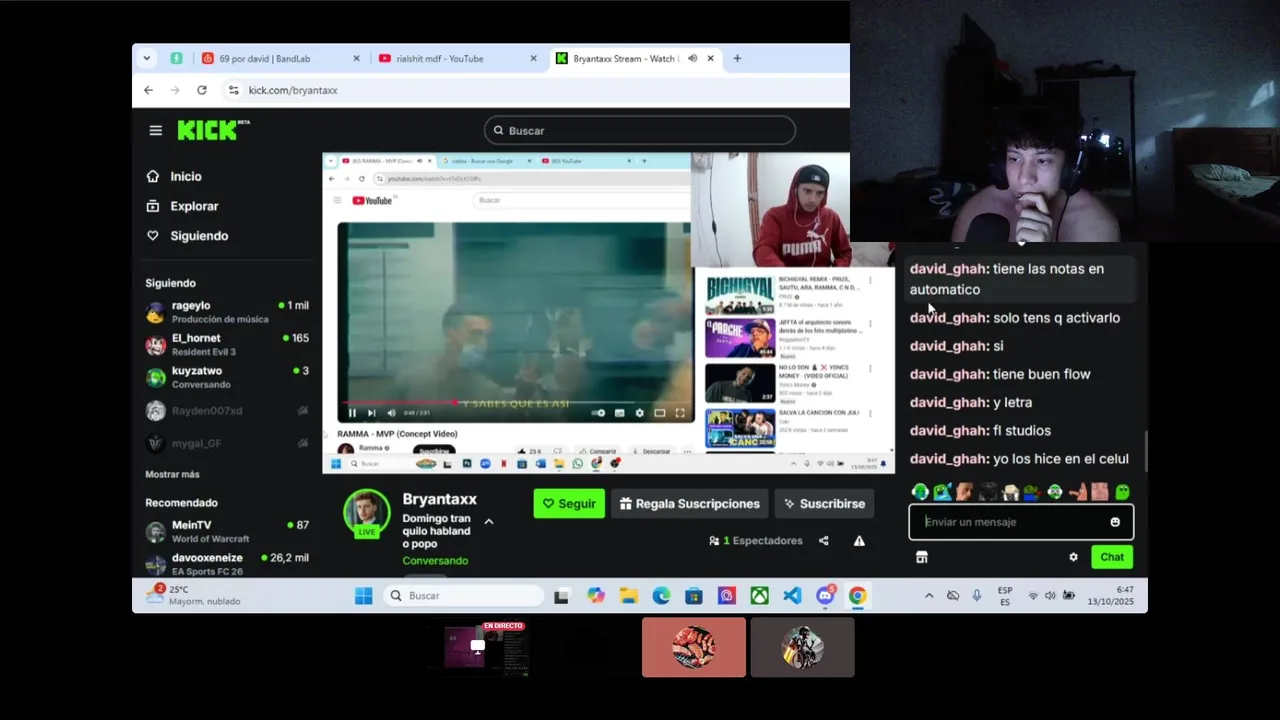Go forward in Chrome
The image size is (1280, 720).
[175, 90]
